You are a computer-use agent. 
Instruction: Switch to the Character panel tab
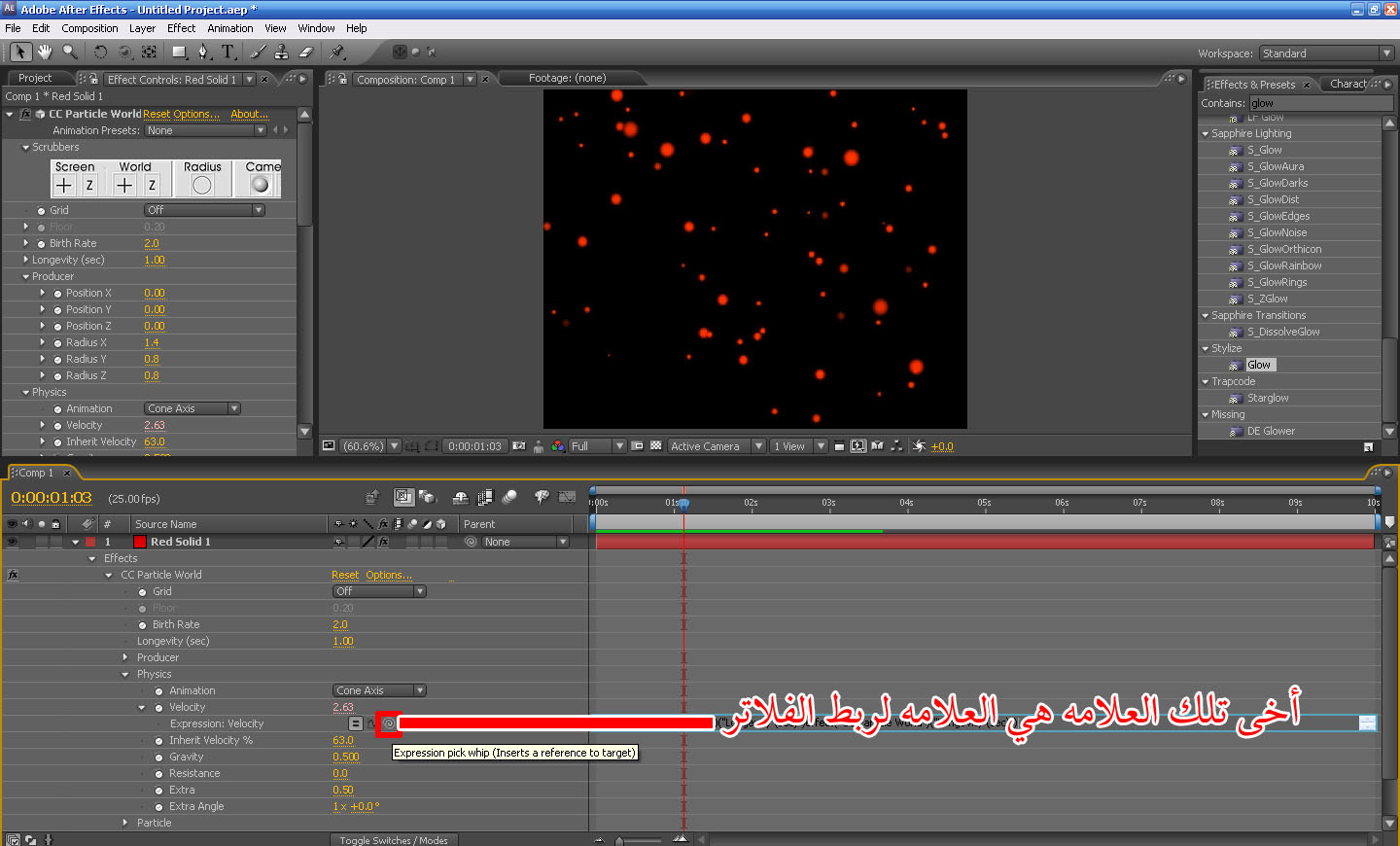click(x=1348, y=84)
